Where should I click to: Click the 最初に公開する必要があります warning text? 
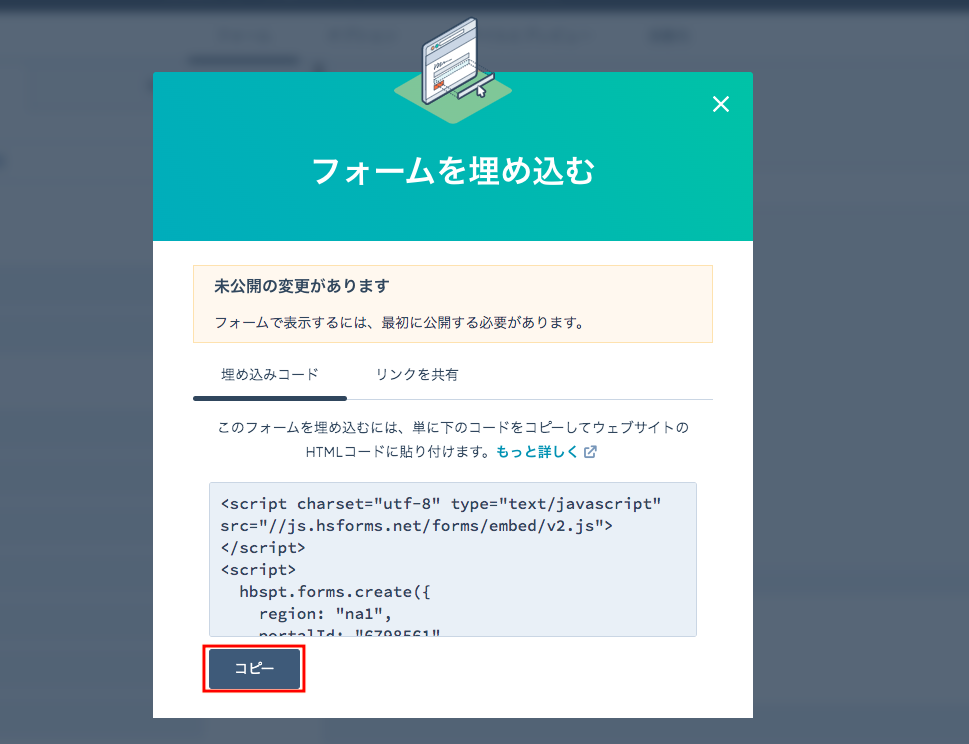[399, 323]
